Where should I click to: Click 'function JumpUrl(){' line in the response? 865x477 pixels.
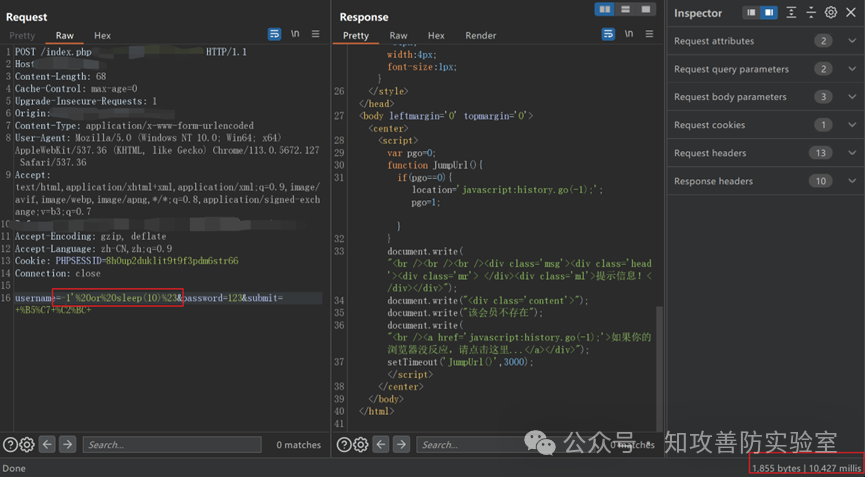coord(435,165)
